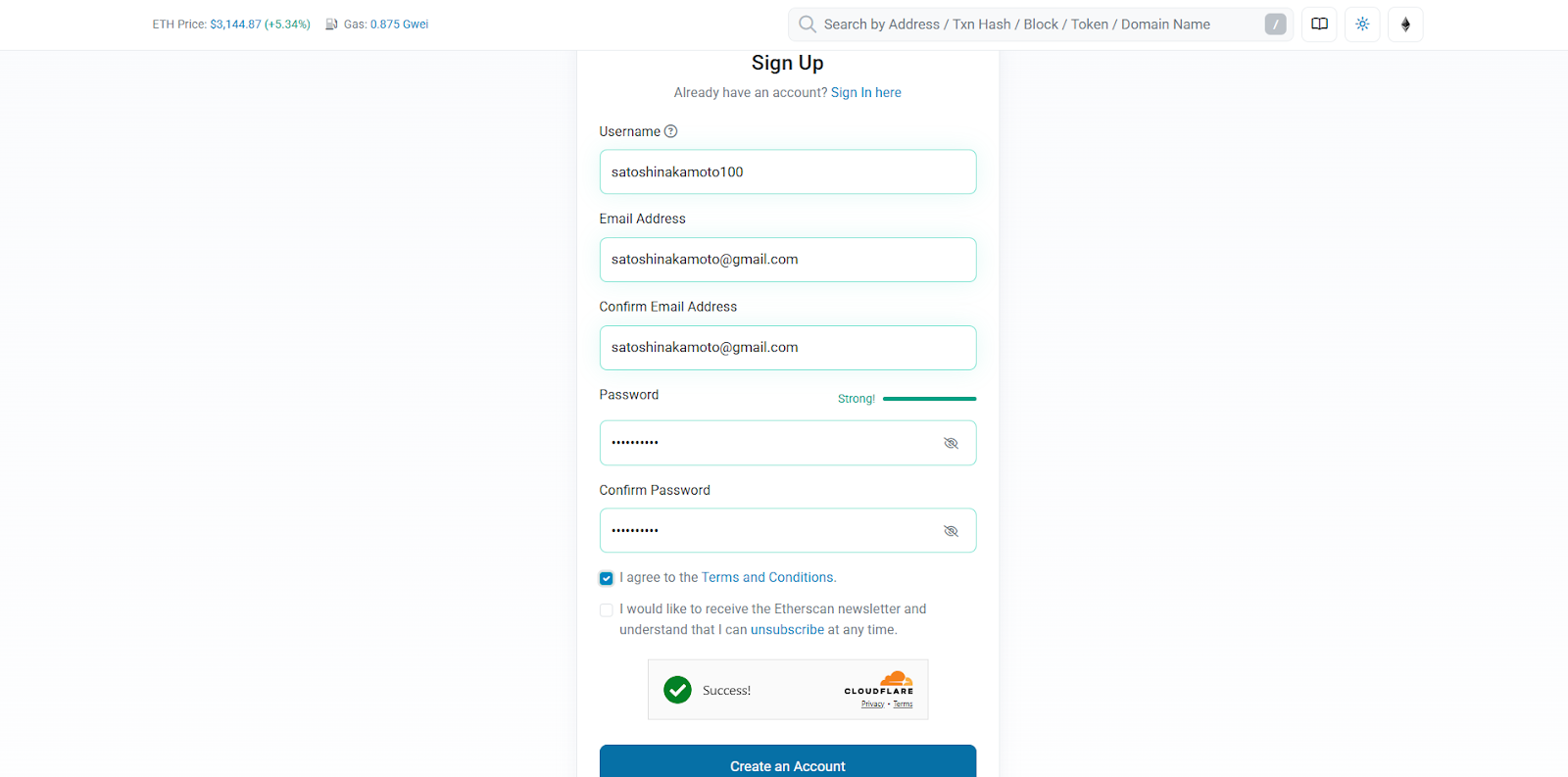
Task: Click the gas pump icon
Action: tap(331, 24)
